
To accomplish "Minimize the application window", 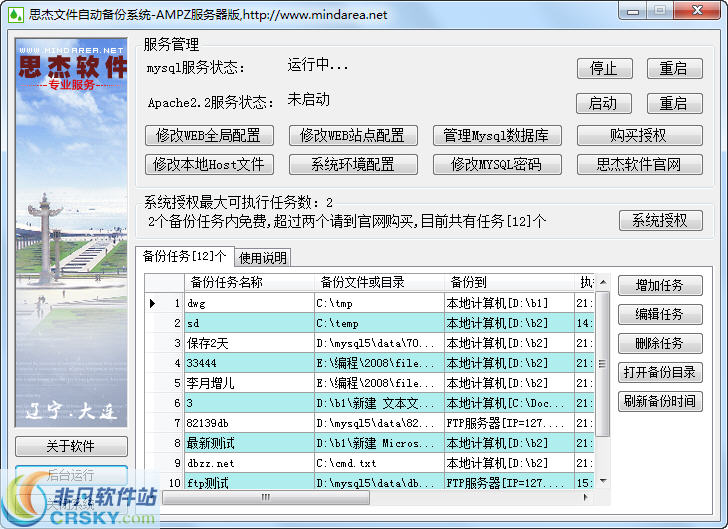I will pyautogui.click(x=633, y=11).
